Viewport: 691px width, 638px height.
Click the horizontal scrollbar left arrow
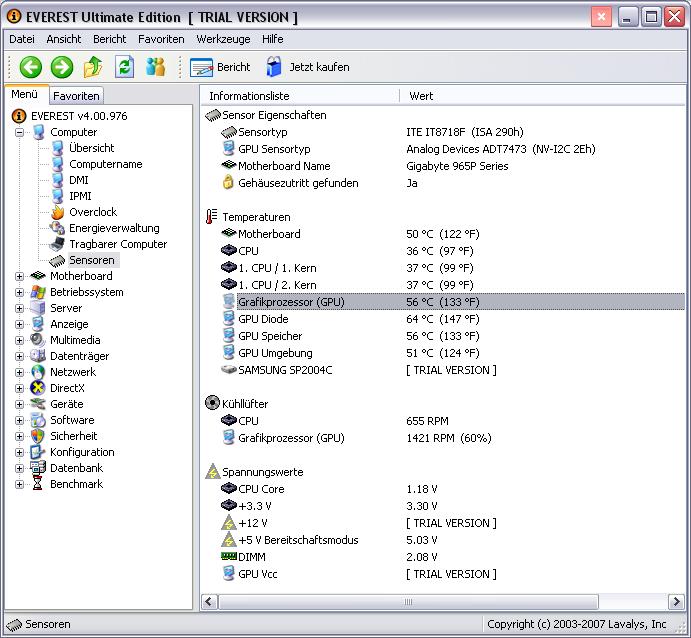(x=209, y=601)
